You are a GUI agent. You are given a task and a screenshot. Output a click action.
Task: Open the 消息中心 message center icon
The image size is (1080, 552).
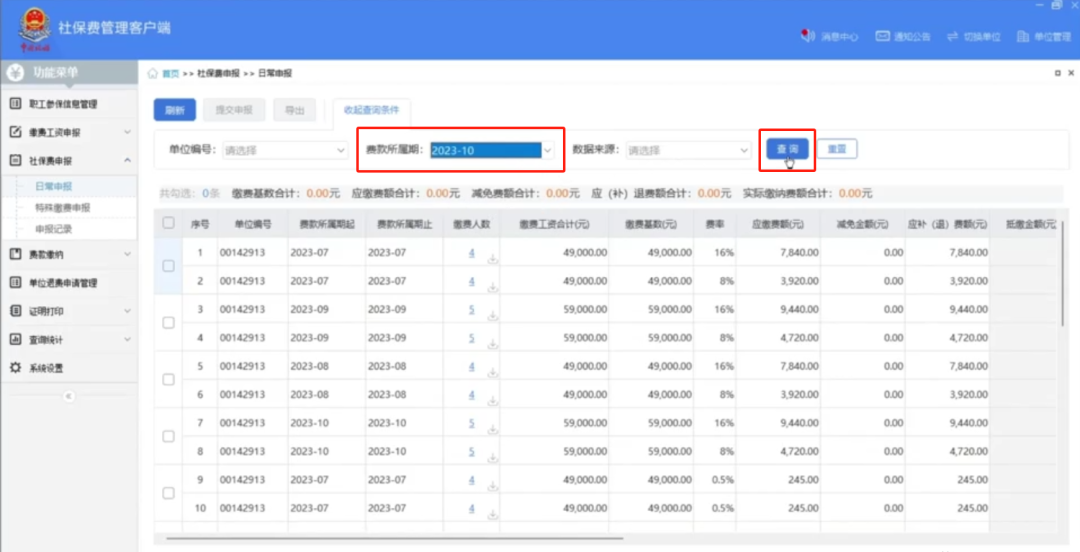(x=807, y=37)
